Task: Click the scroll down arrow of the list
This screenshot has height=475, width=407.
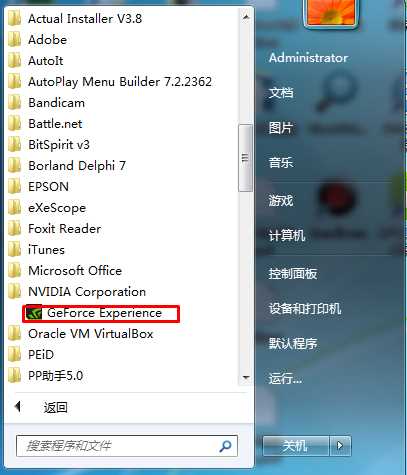Action: tap(246, 377)
